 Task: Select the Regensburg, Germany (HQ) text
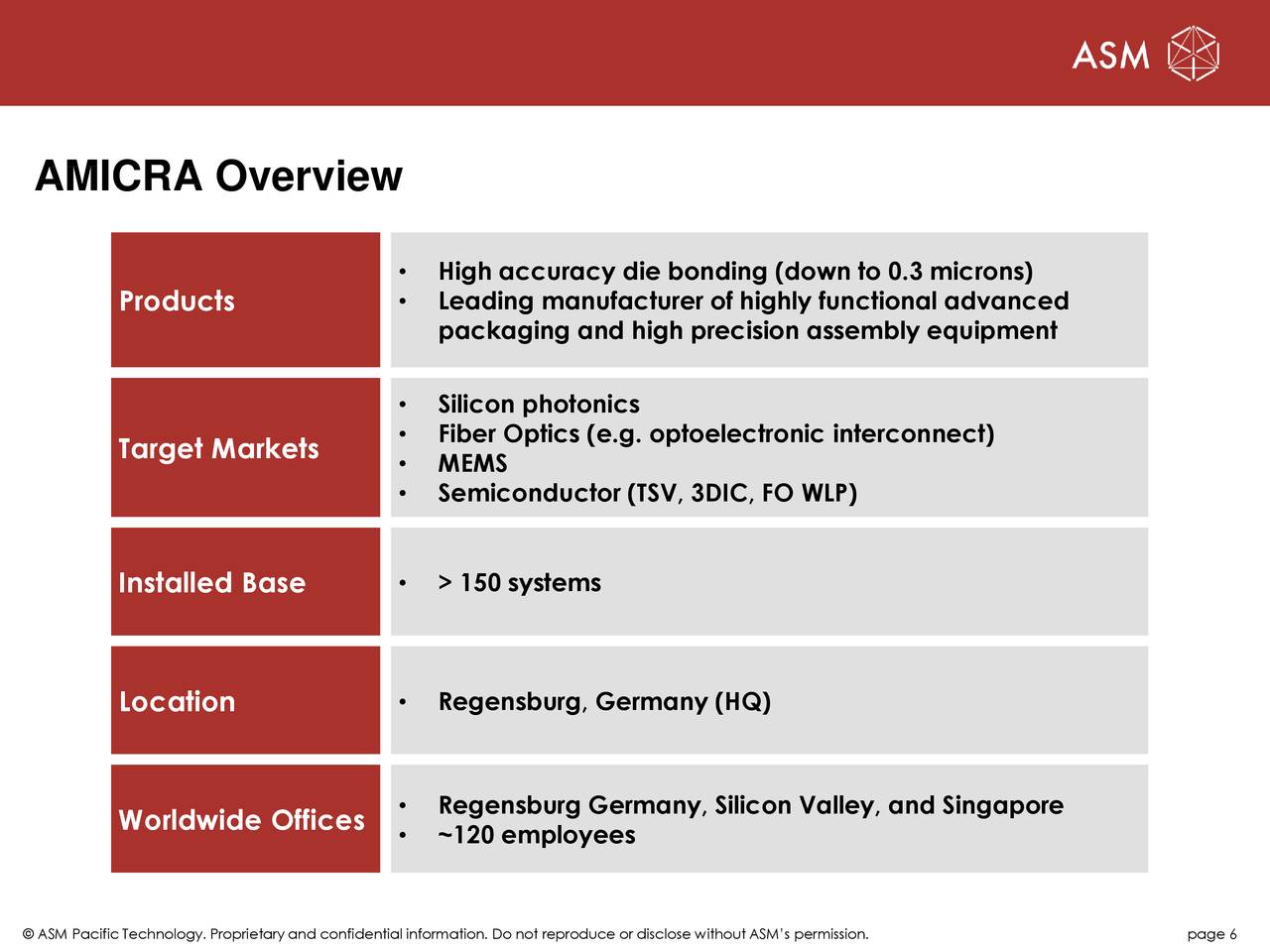click(604, 701)
